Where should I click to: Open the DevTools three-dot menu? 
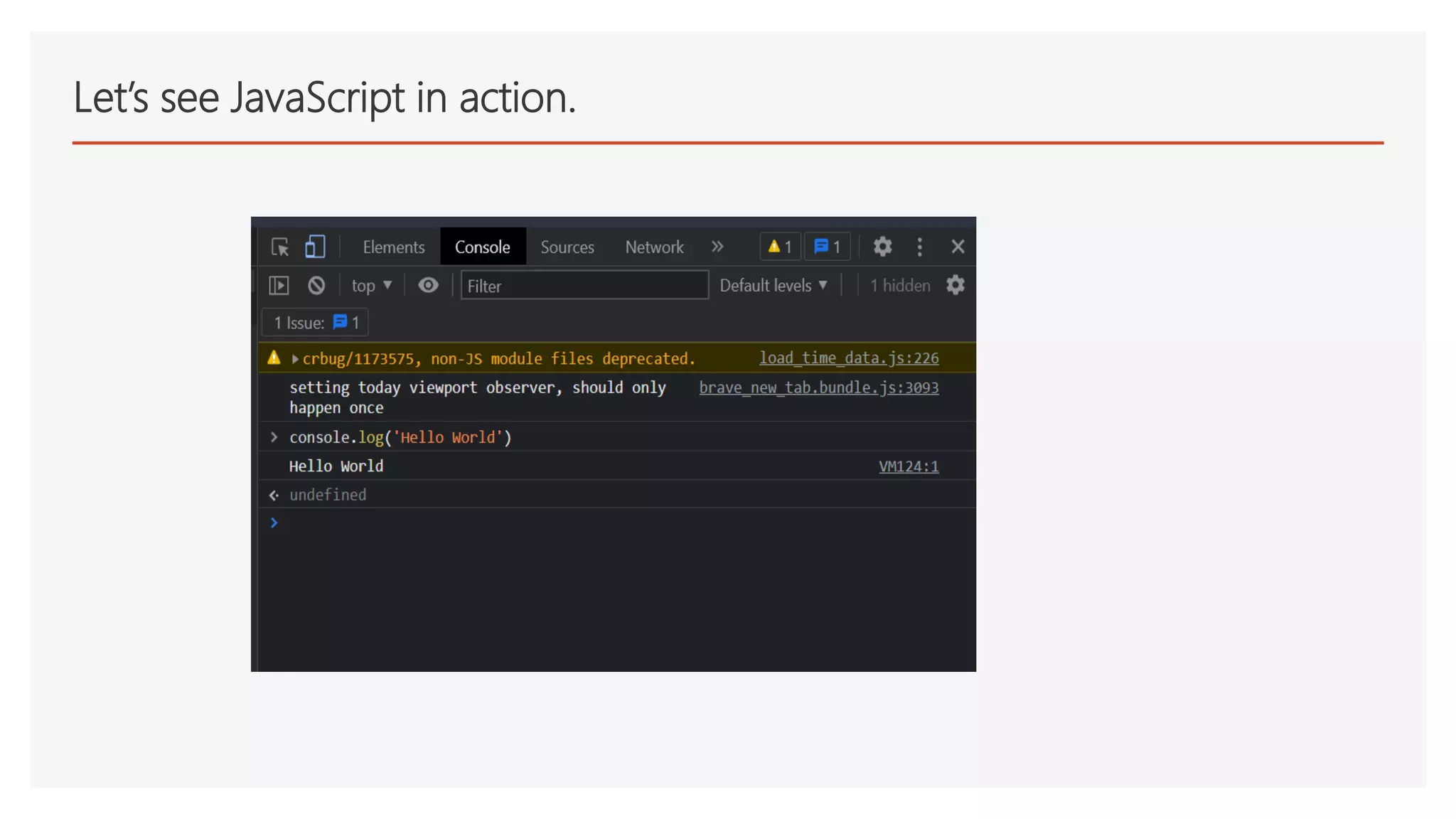pyautogui.click(x=919, y=247)
